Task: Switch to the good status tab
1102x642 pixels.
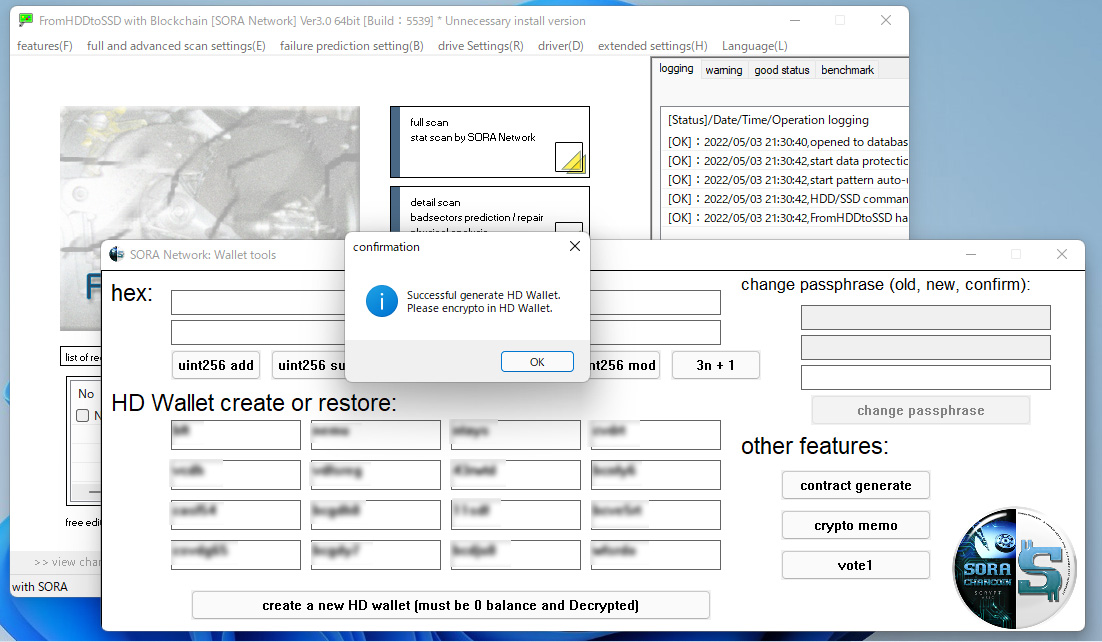Action: 782,70
